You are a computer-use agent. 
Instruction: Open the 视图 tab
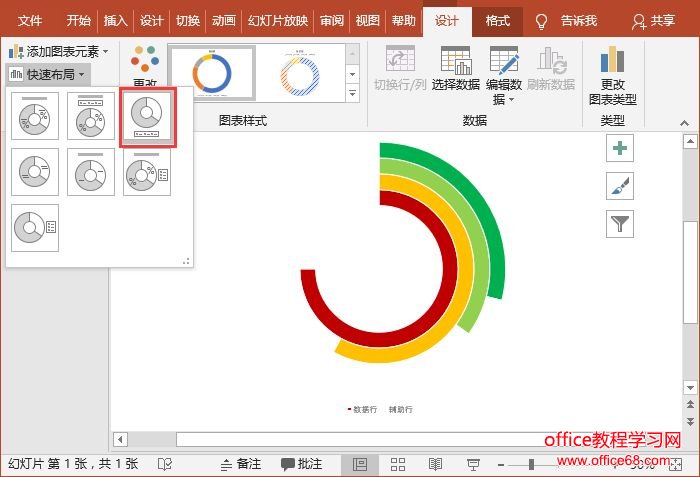pos(367,21)
